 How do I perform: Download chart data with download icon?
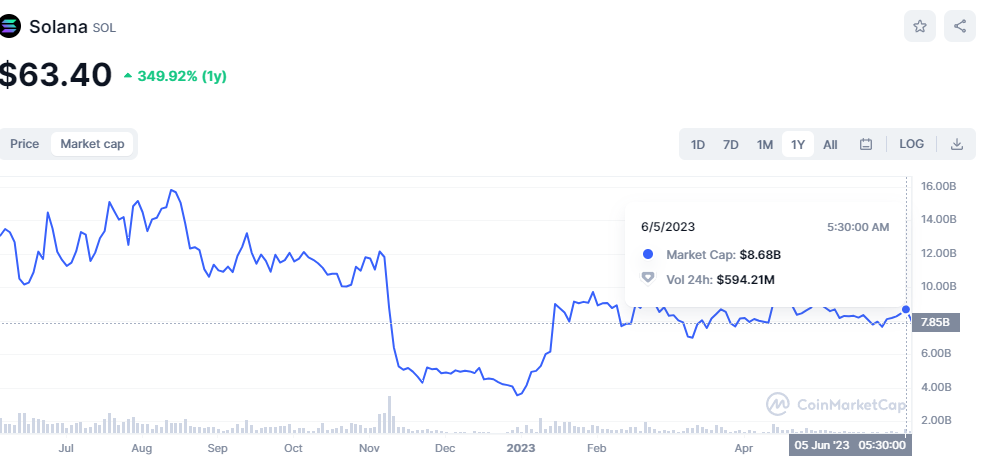pyautogui.click(x=957, y=144)
